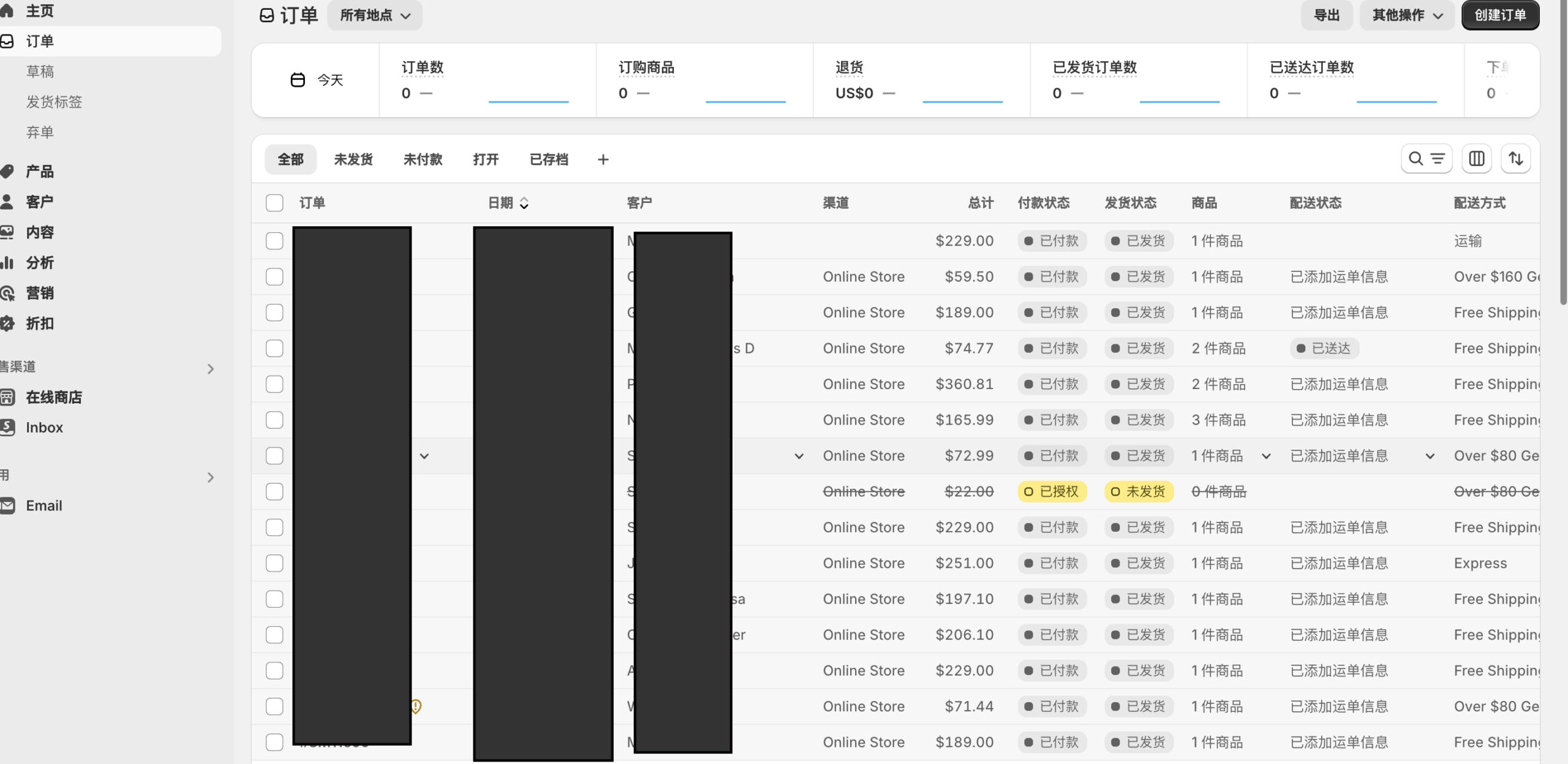Click the calendar Today date icon
The width and height of the screenshot is (1568, 764).
point(298,80)
